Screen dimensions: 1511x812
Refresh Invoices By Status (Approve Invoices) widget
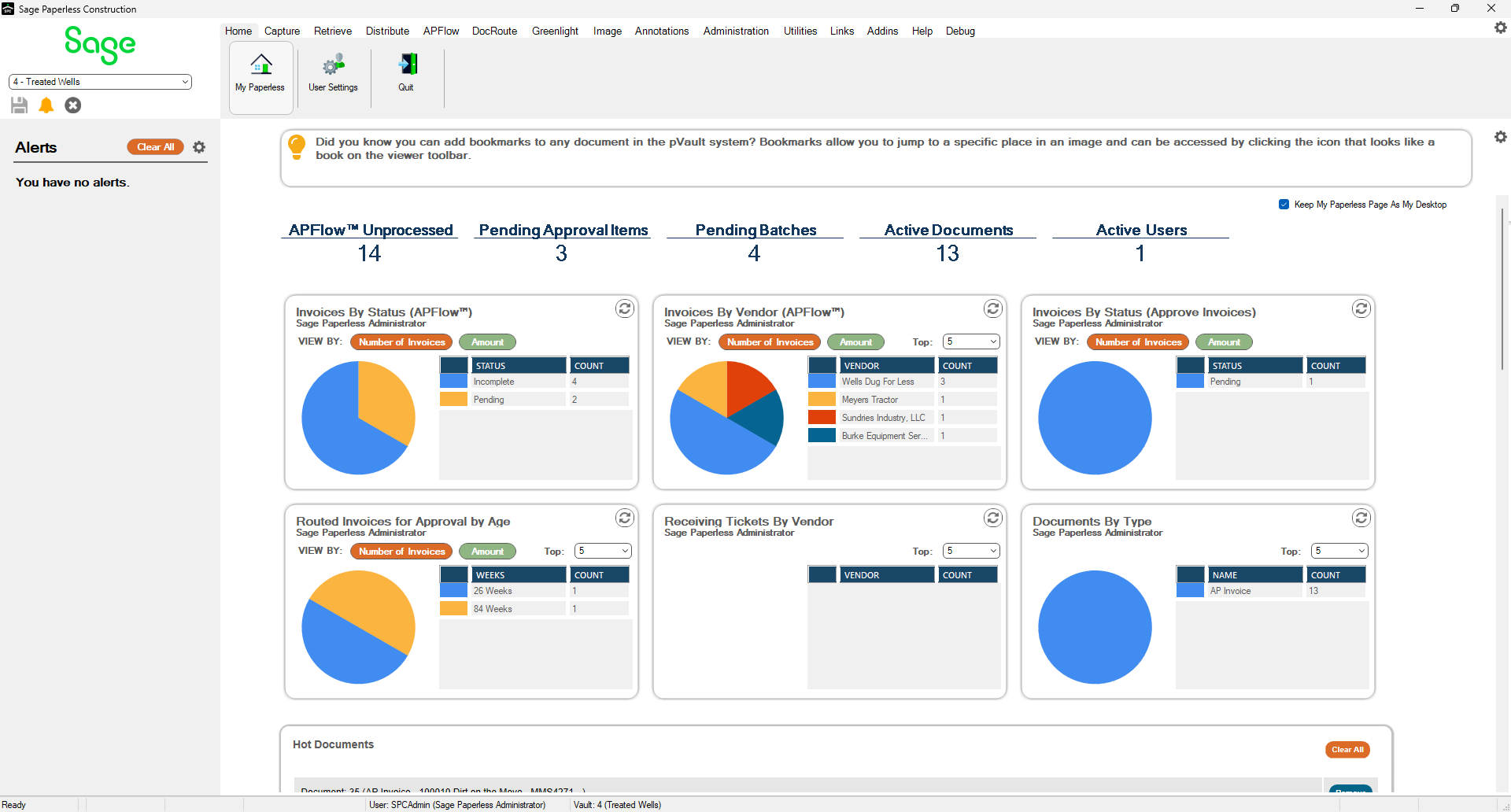tap(1361, 308)
